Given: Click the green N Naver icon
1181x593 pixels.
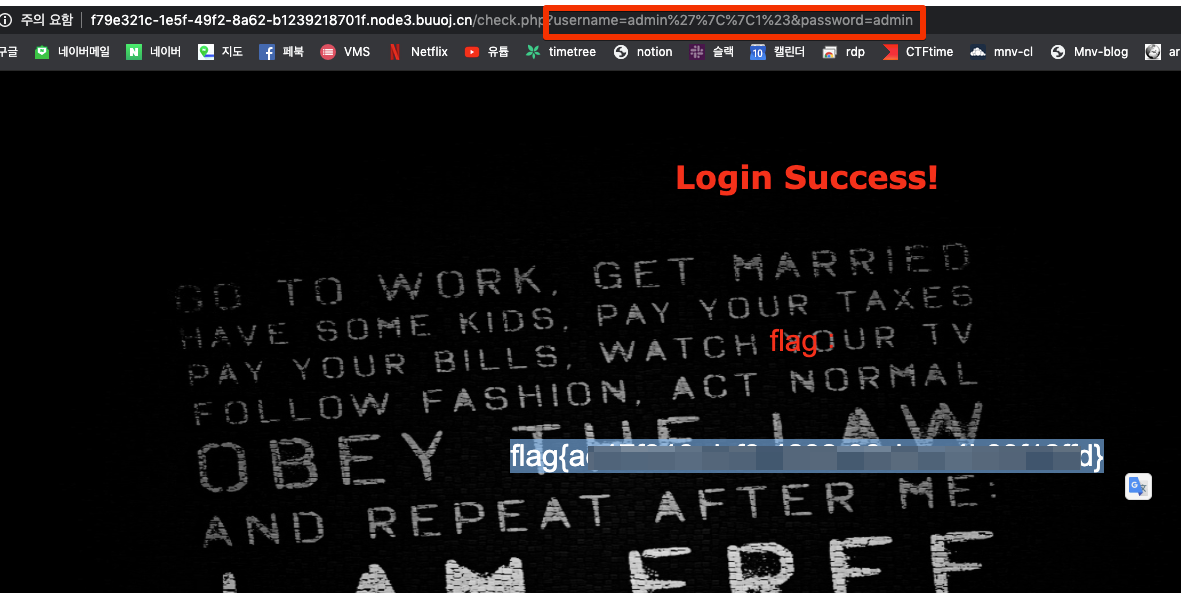Looking at the screenshot, I should (x=134, y=52).
